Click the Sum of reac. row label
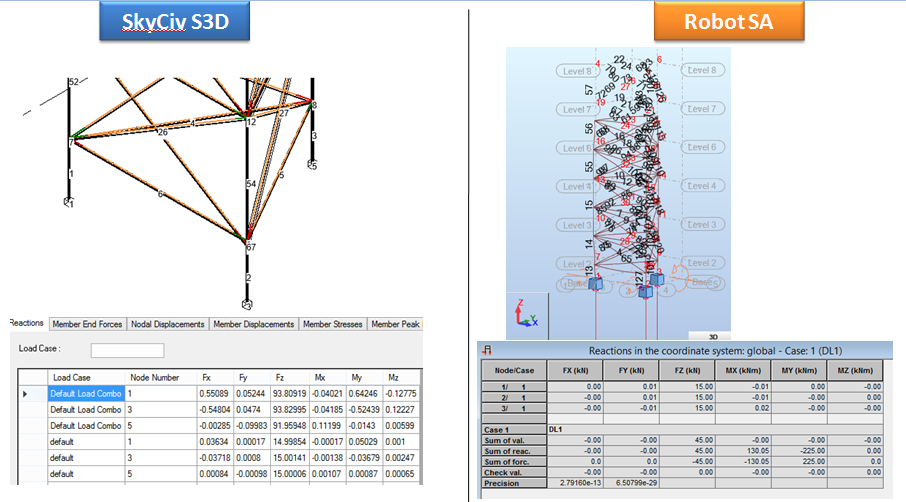906x502 pixels. click(514, 451)
